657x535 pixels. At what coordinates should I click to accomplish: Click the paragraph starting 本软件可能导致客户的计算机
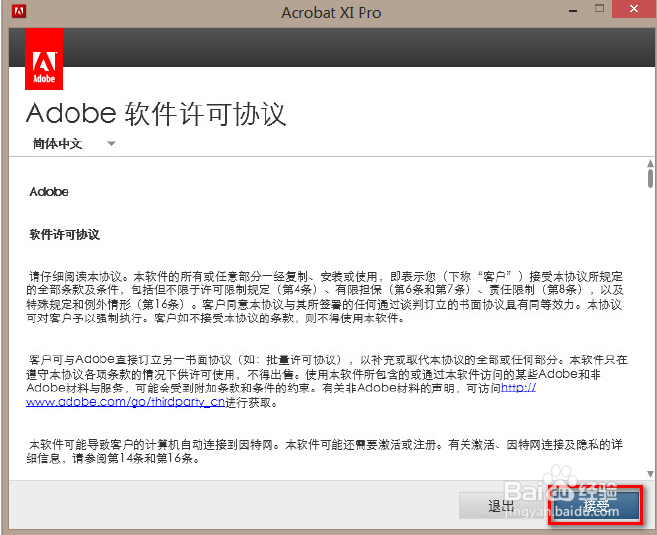325,451
